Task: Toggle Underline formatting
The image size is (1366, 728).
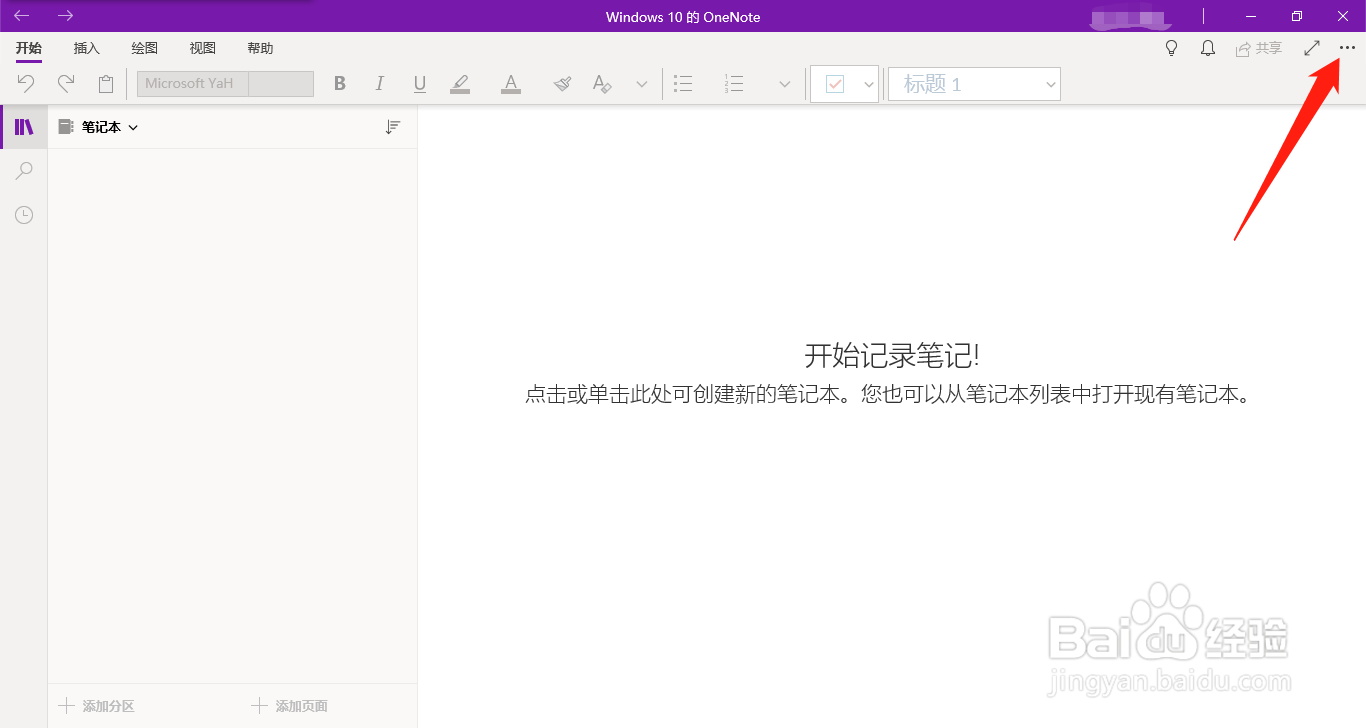Action: tap(420, 84)
